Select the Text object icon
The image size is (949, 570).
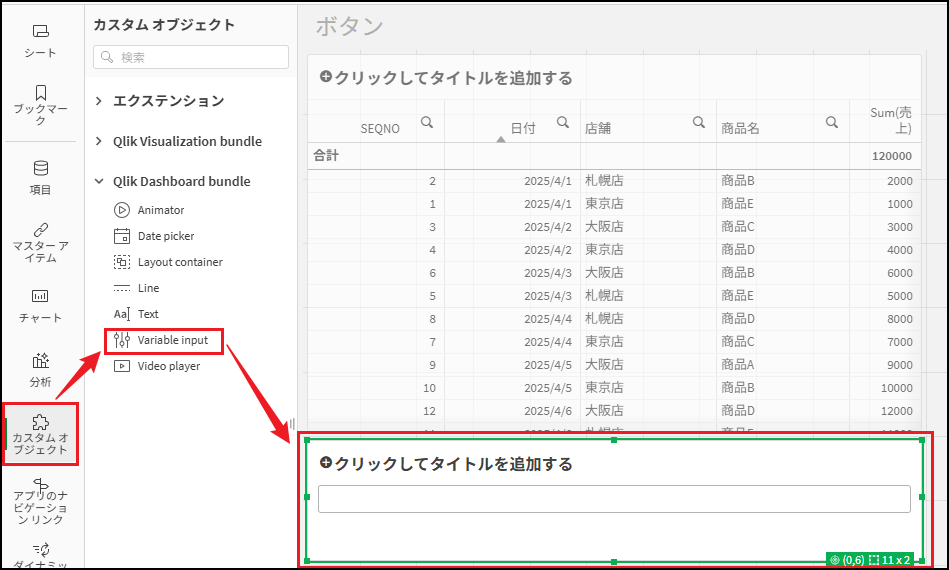click(122, 314)
